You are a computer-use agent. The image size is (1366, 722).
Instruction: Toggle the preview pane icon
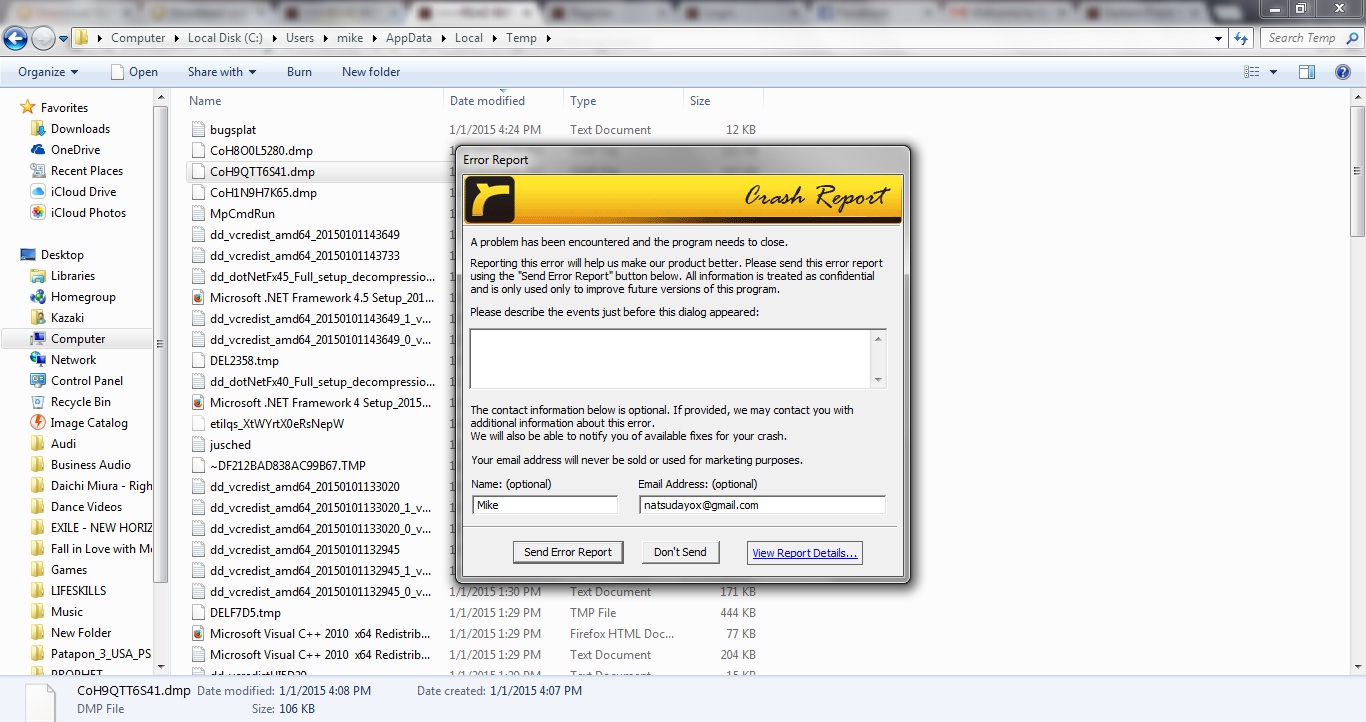[1306, 72]
